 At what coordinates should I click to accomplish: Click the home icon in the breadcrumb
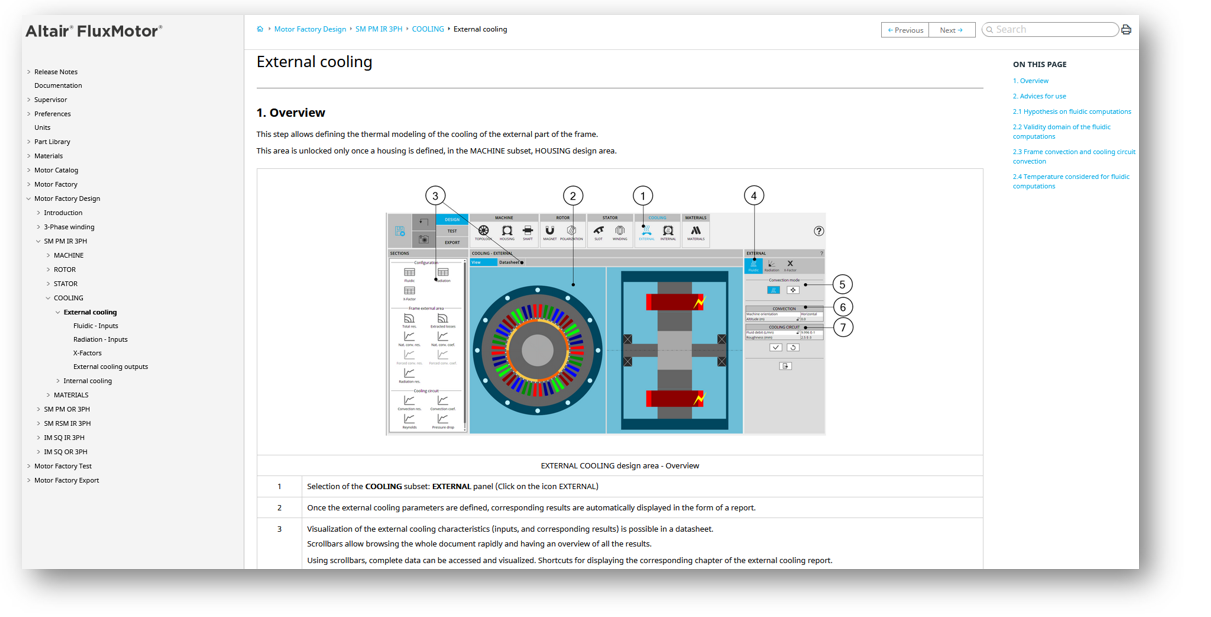pyautogui.click(x=260, y=29)
